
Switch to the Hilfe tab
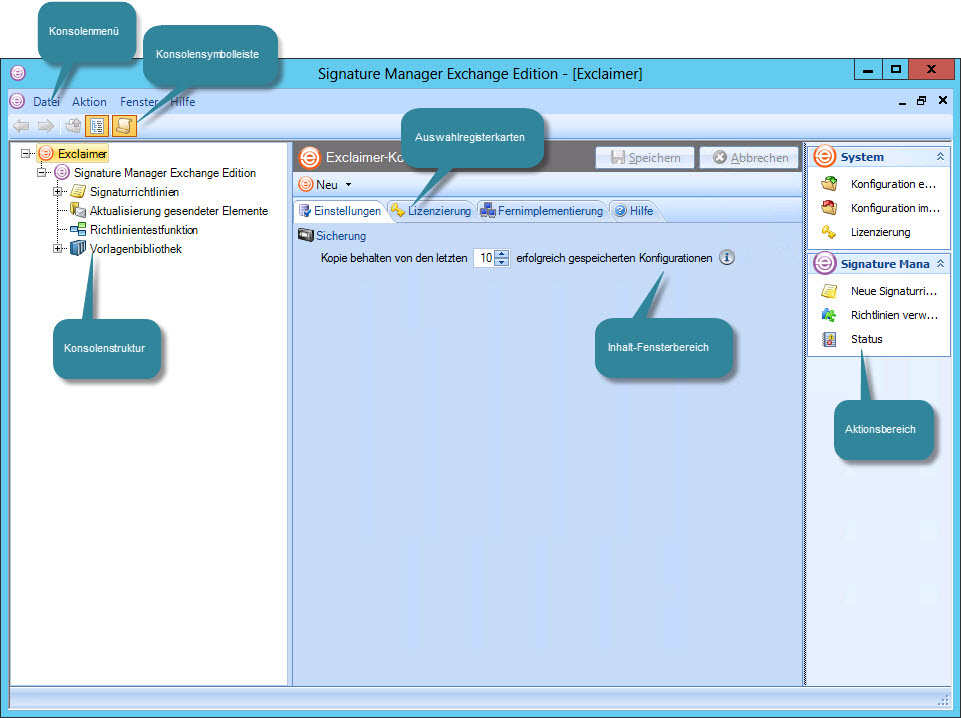pos(634,211)
